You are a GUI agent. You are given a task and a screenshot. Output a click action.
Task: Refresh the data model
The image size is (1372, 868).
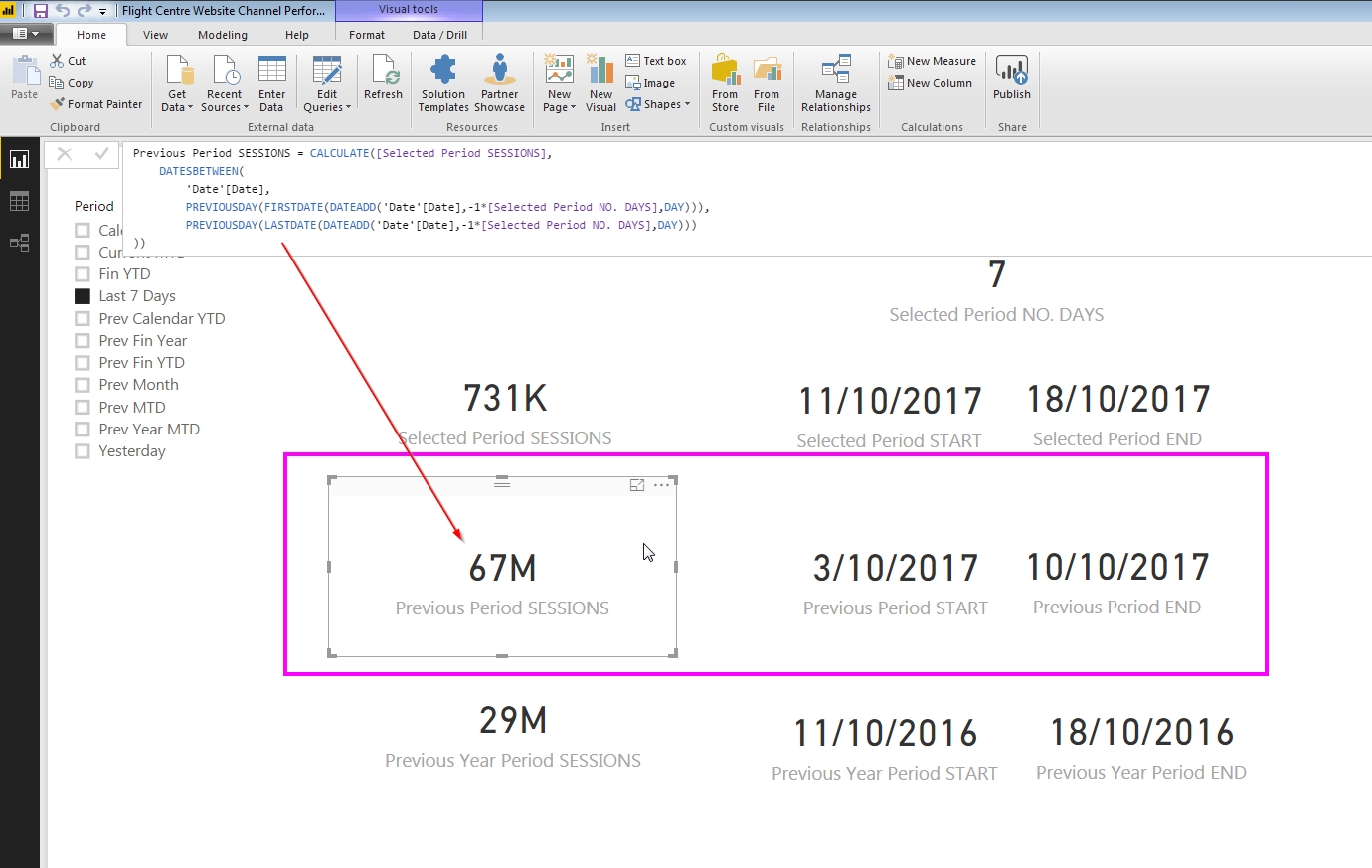coord(383,79)
